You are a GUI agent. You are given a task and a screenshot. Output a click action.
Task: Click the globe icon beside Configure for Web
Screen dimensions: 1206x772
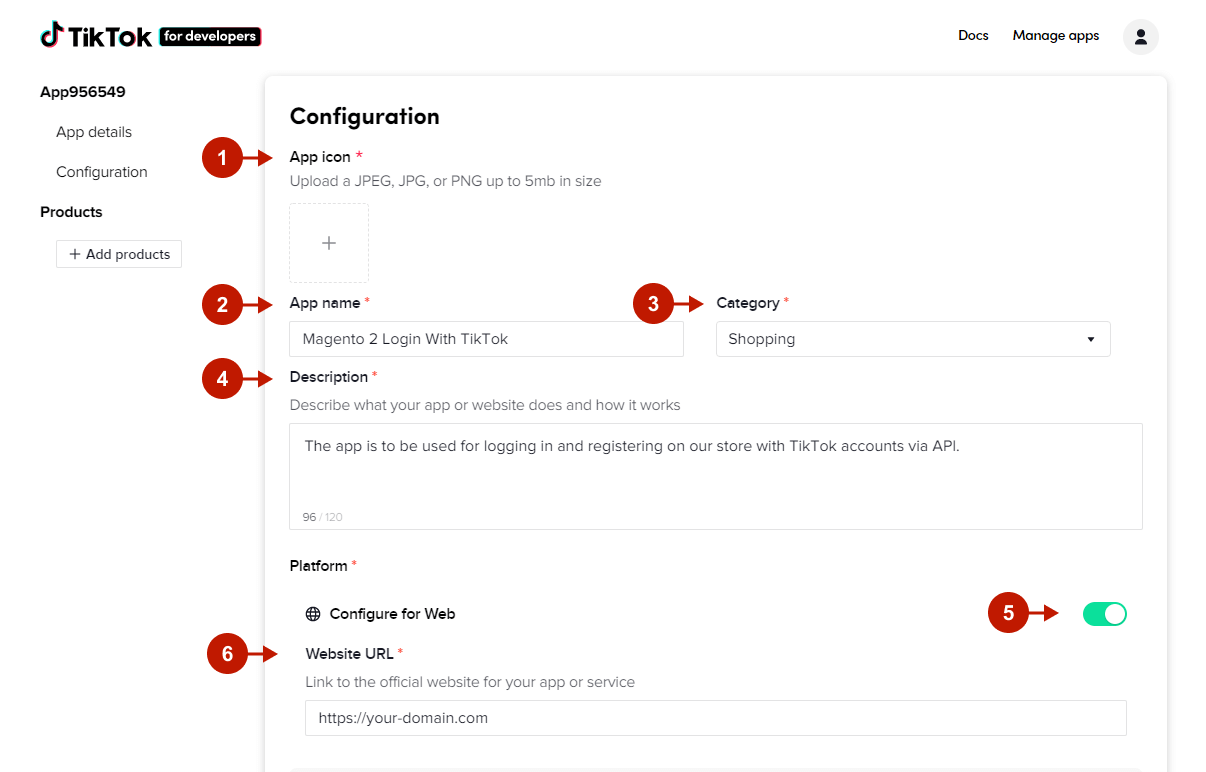coord(313,614)
